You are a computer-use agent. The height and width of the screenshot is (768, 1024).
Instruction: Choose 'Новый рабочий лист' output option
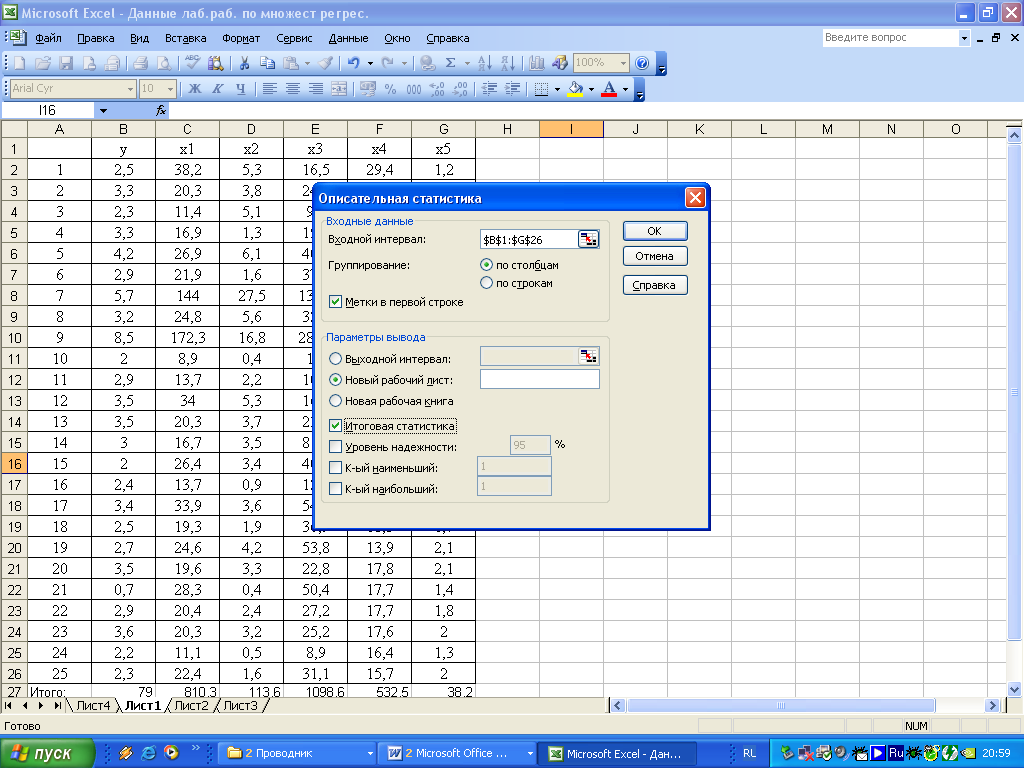335,379
